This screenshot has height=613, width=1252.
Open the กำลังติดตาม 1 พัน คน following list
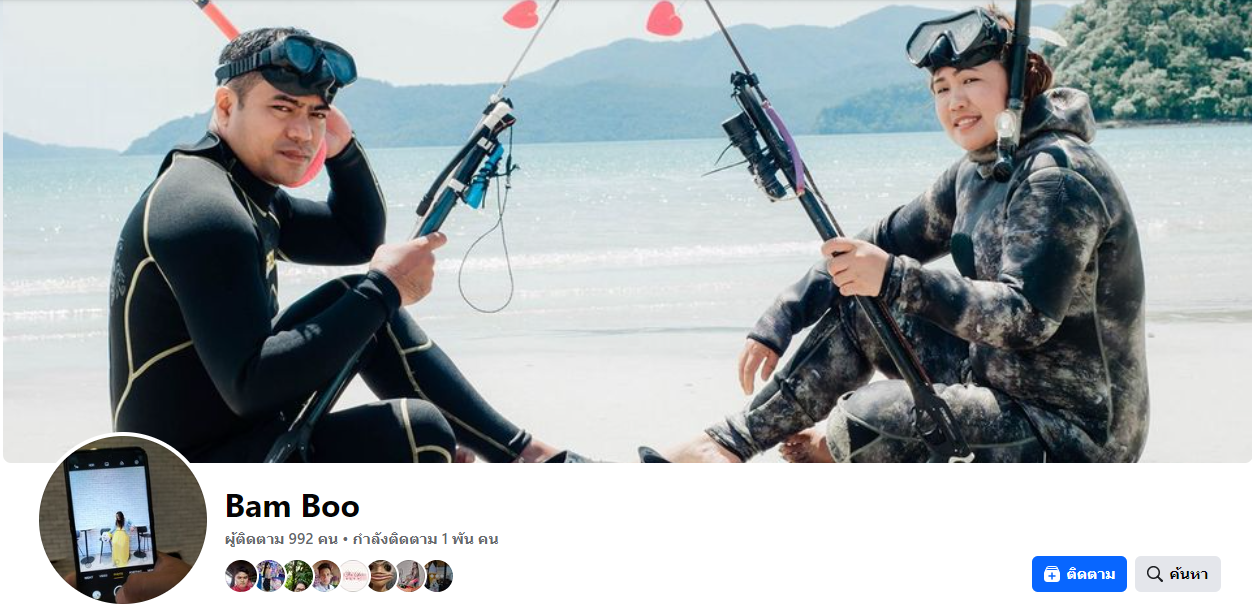(425, 539)
